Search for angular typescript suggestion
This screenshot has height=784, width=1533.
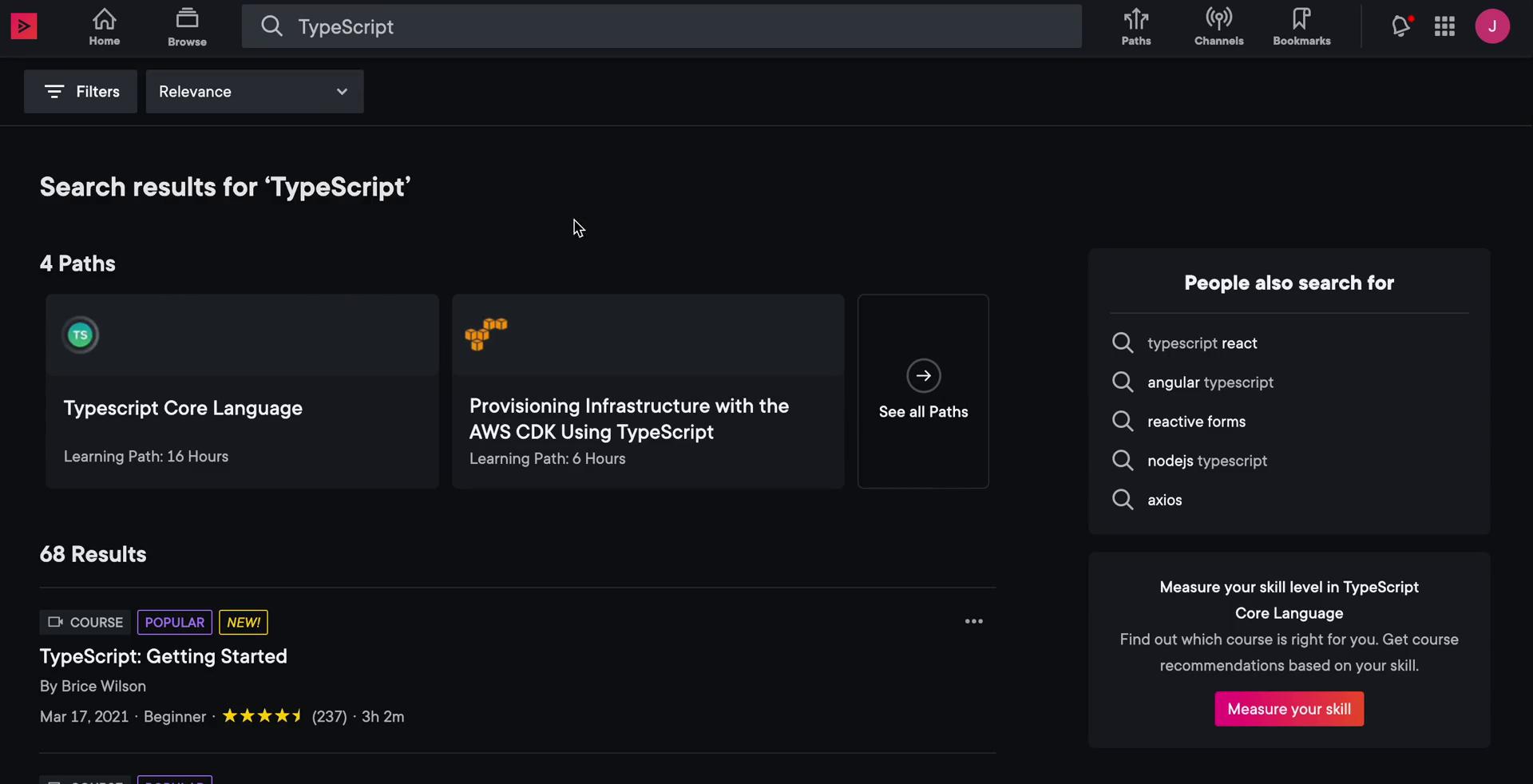[x=1210, y=382]
